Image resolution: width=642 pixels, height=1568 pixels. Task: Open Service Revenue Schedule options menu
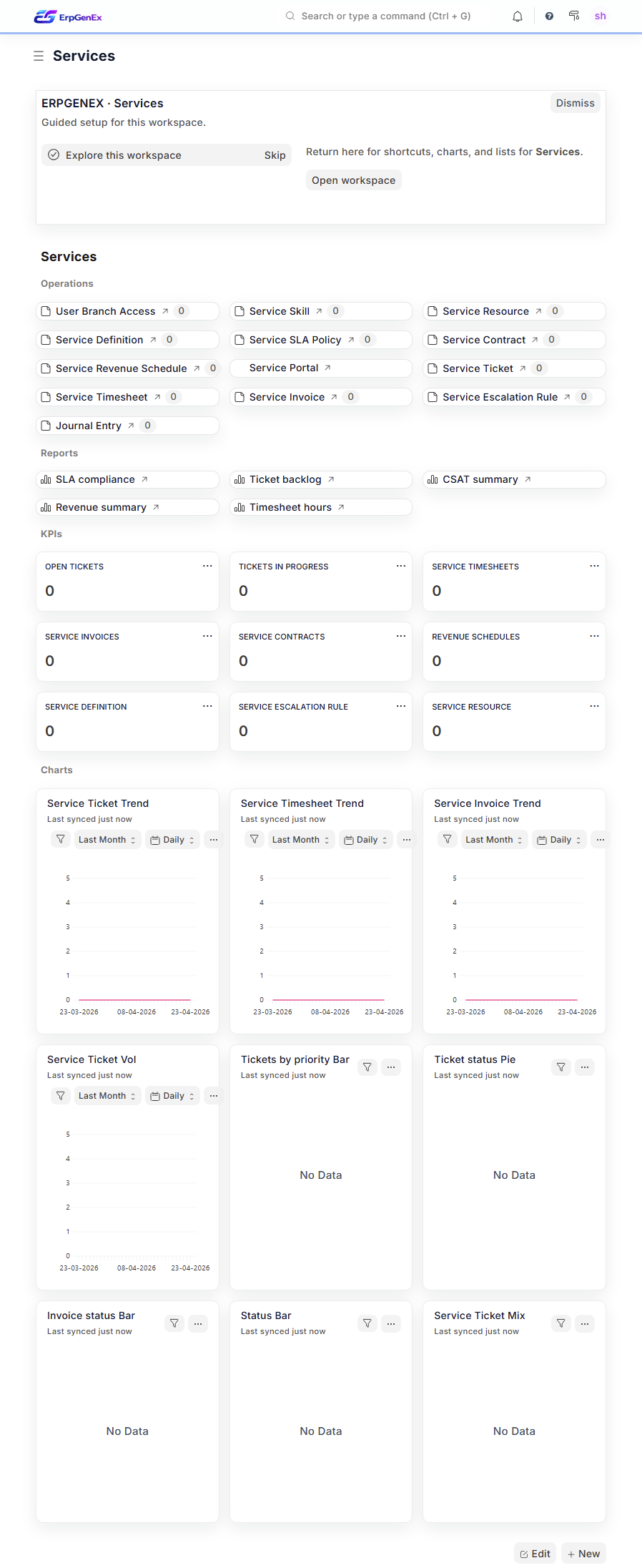(594, 636)
